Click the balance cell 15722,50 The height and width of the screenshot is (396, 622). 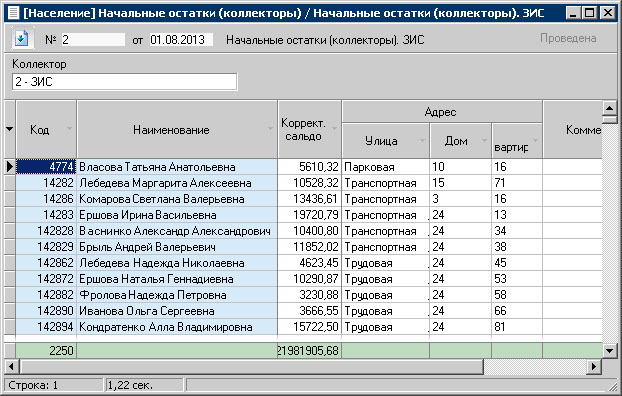(x=309, y=327)
